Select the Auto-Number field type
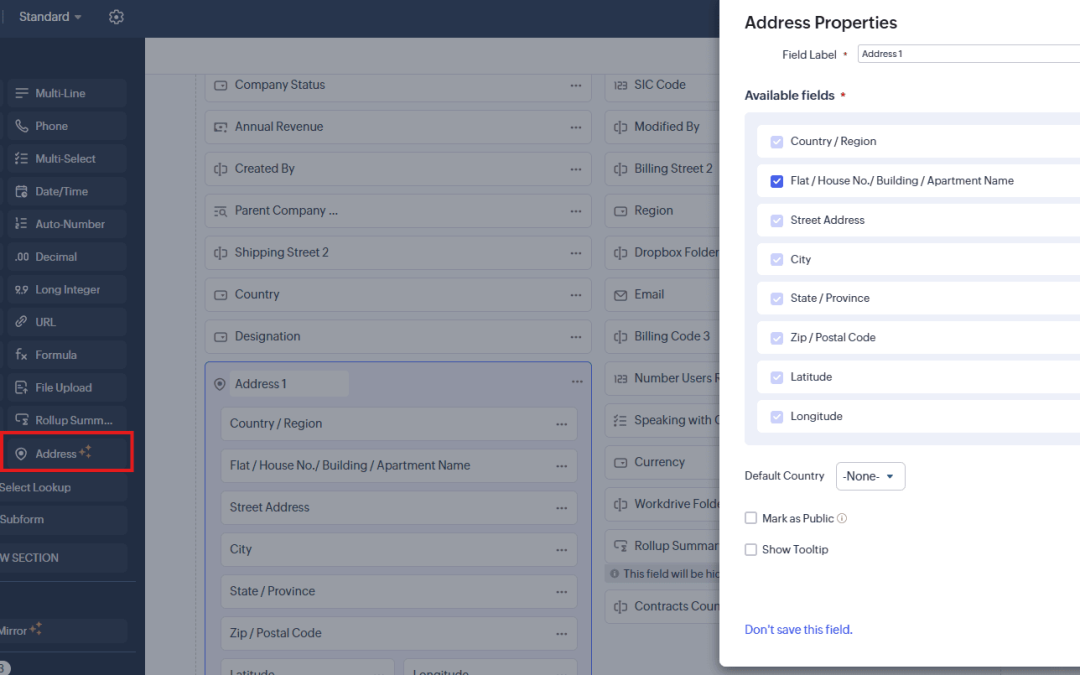This screenshot has width=1080, height=675. tap(67, 224)
